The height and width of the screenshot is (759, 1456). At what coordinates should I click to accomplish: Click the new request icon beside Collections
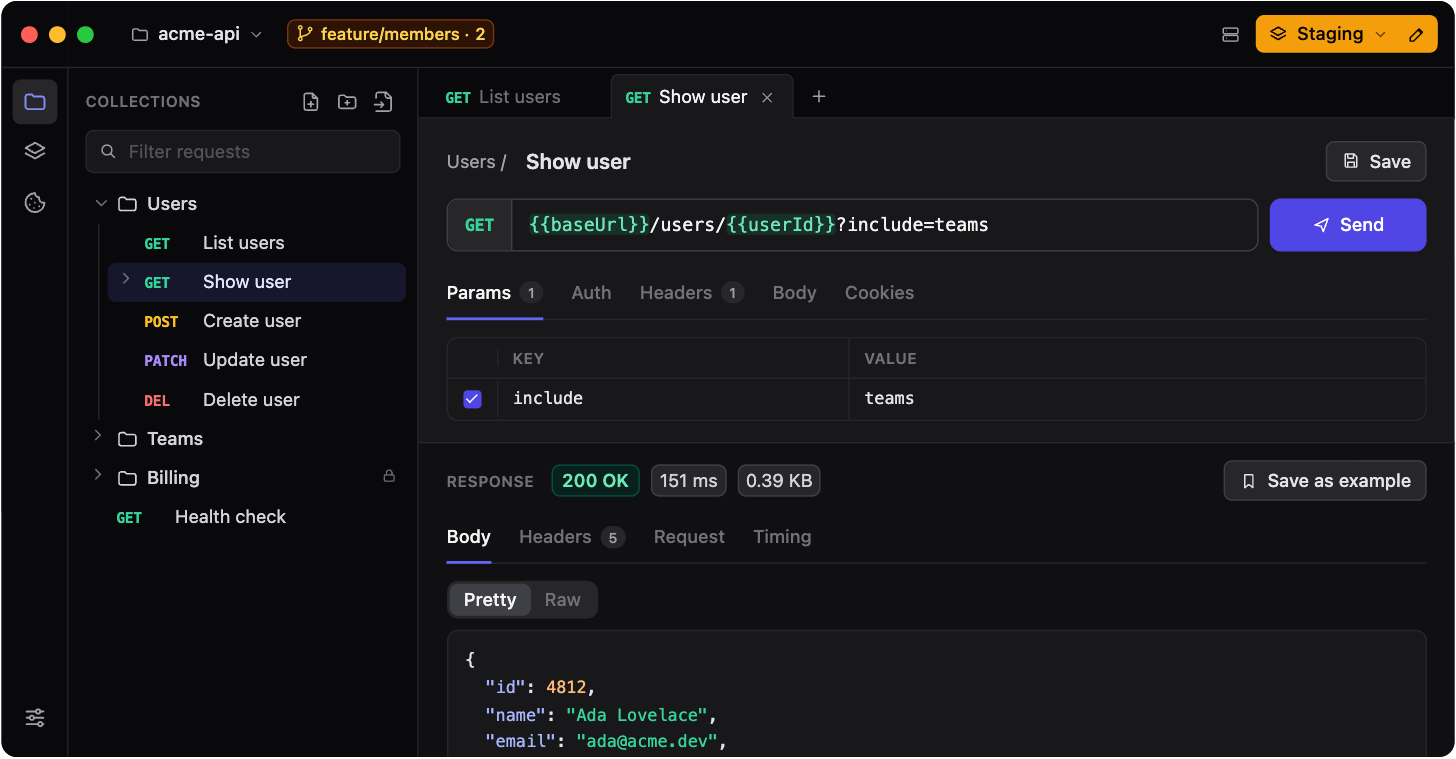pyautogui.click(x=311, y=101)
